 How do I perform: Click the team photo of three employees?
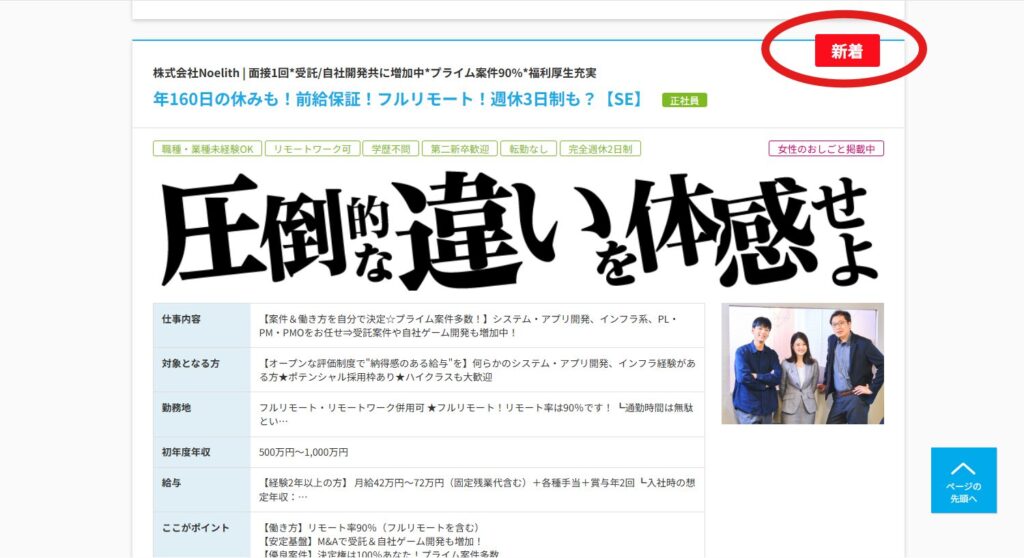click(802, 363)
